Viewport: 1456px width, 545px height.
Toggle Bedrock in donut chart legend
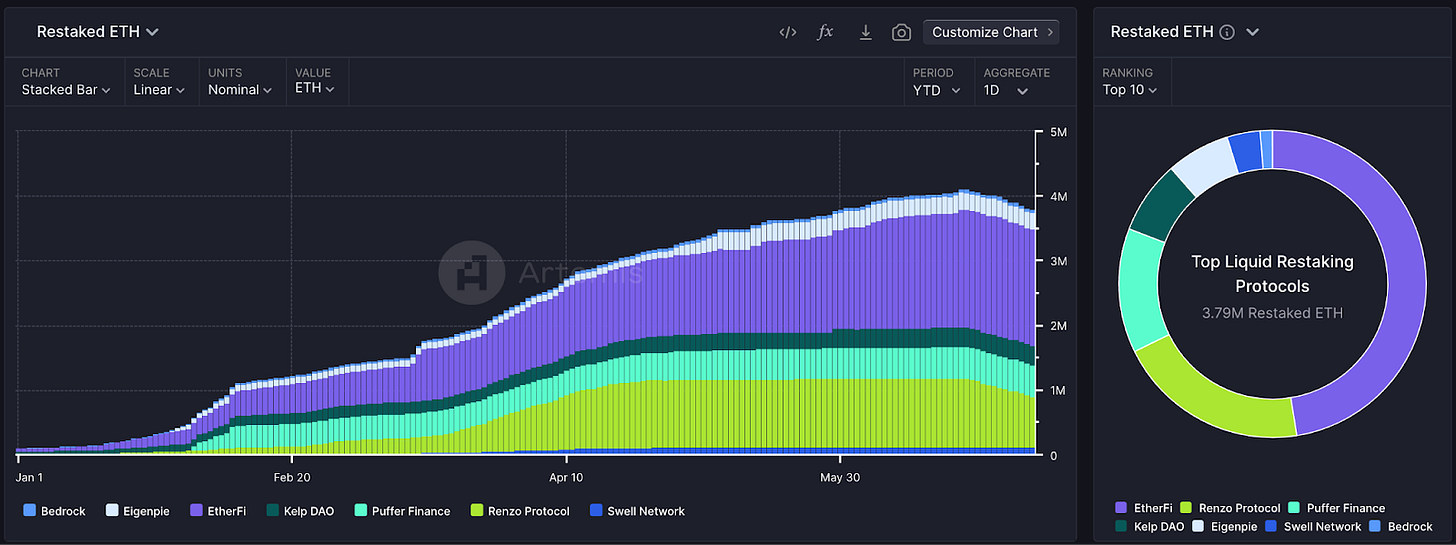[x=1402, y=526]
